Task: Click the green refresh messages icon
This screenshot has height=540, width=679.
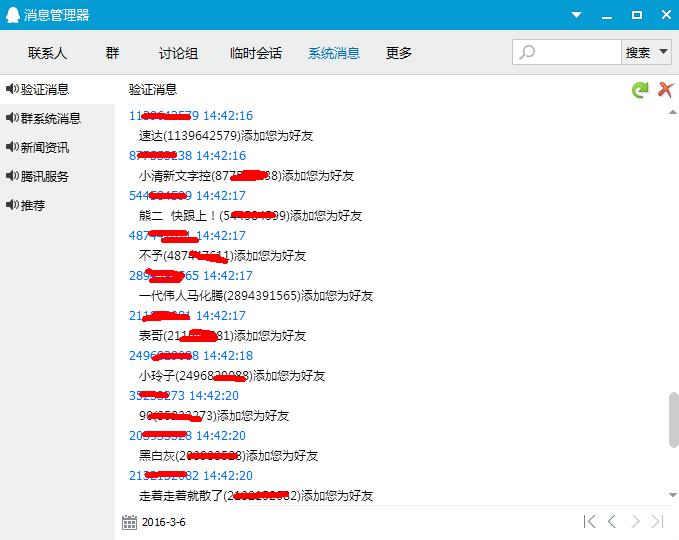Action: pyautogui.click(x=640, y=90)
